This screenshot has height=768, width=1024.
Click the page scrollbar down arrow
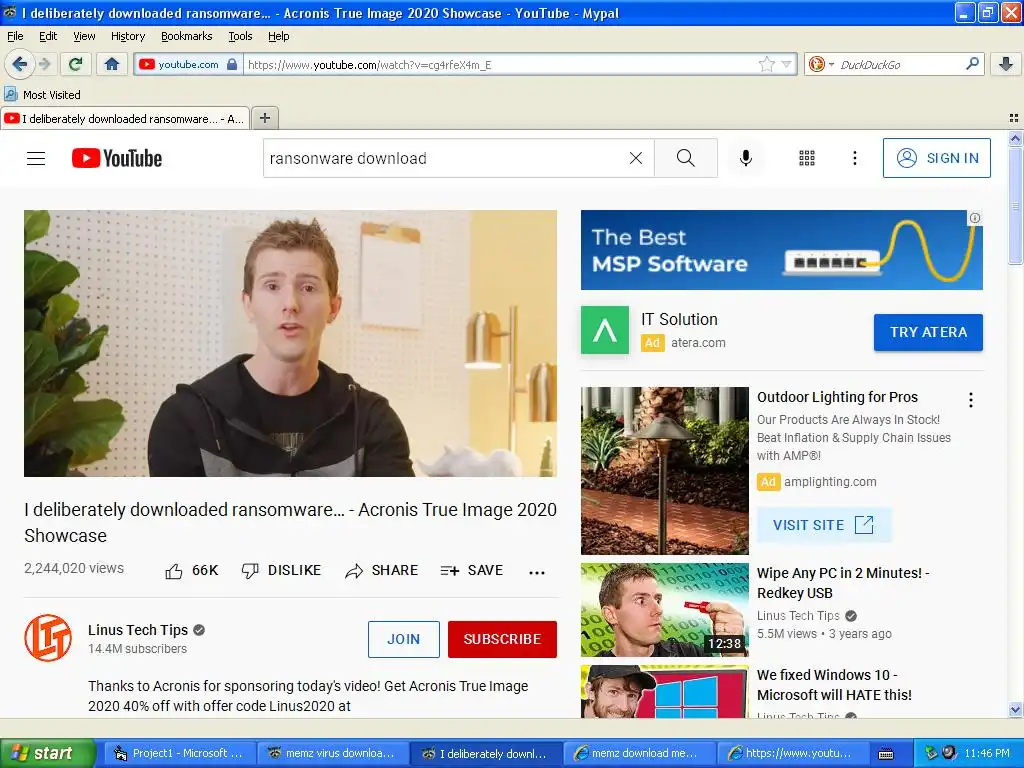[x=1015, y=710]
